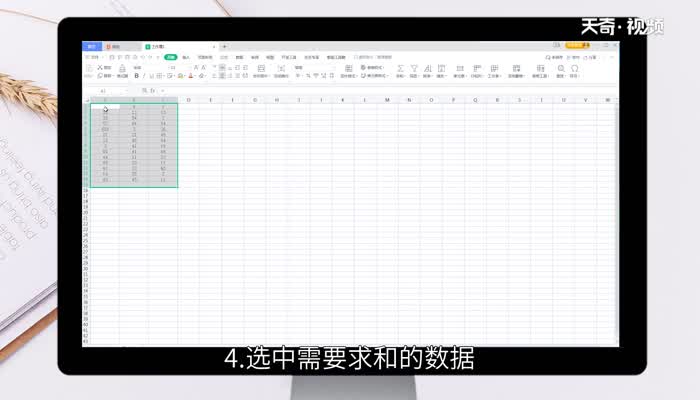The width and height of the screenshot is (700, 400).
Task: Click the AutoSum (求和) sigma icon
Action: pyautogui.click(x=400, y=68)
